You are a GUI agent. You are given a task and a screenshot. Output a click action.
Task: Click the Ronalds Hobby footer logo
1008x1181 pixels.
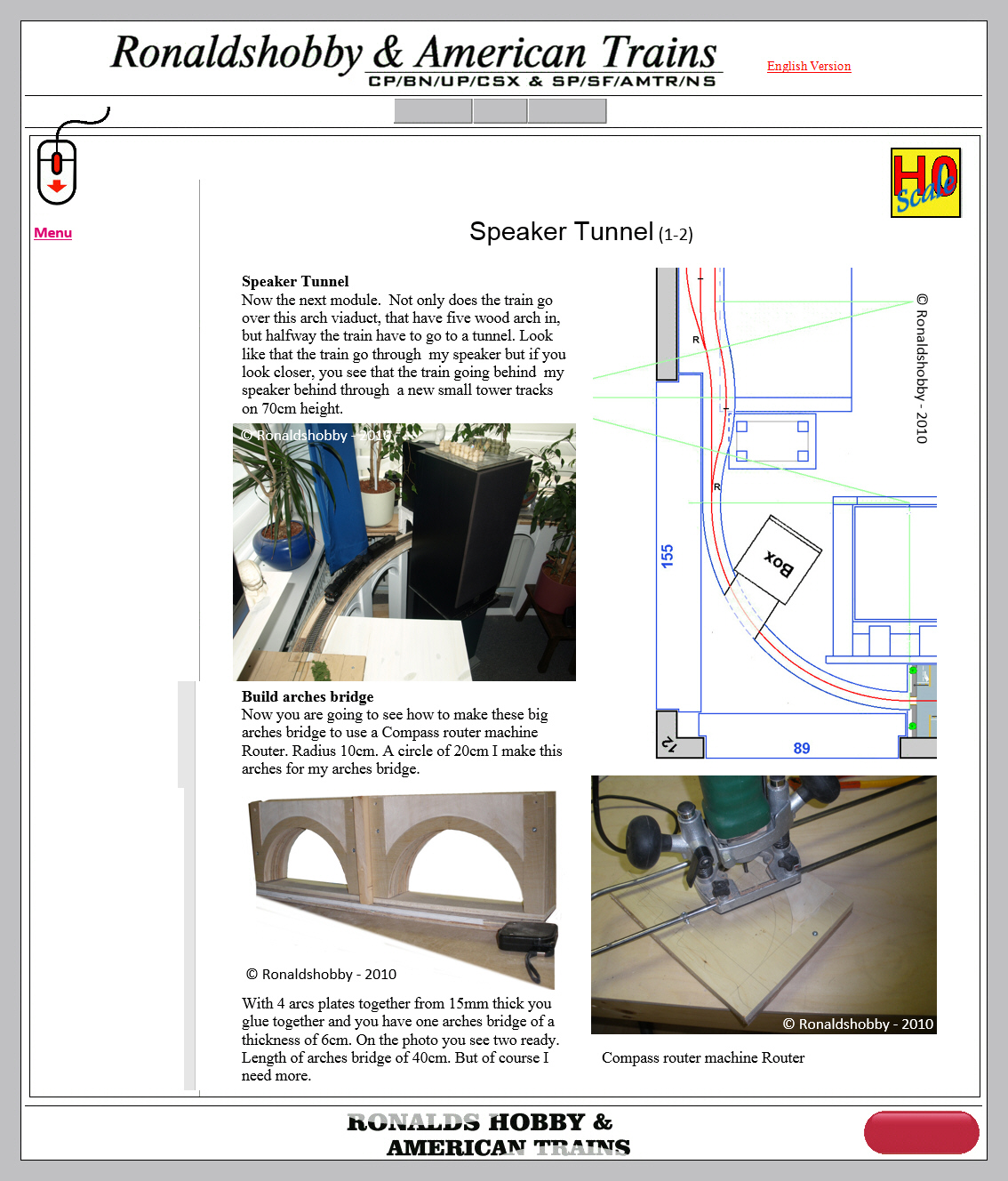pyautogui.click(x=489, y=1135)
